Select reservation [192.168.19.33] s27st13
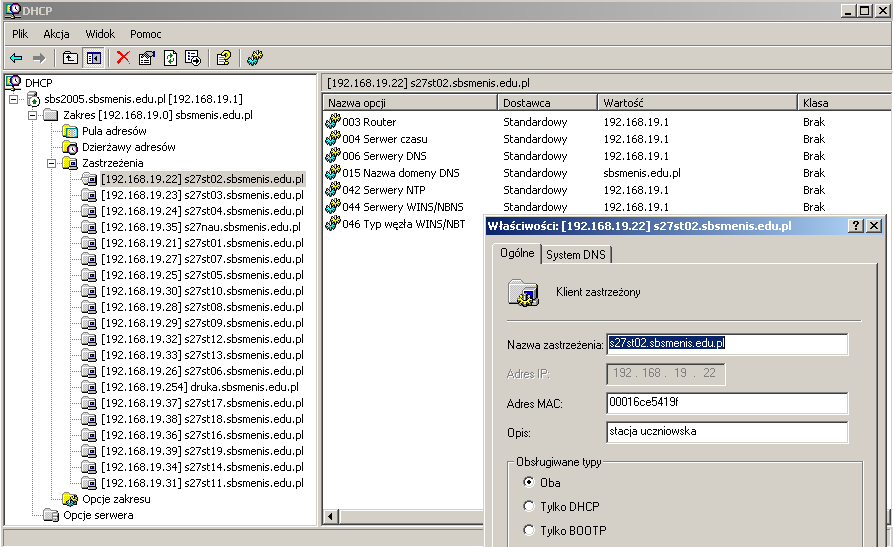This screenshot has height=547, width=893. (202, 355)
